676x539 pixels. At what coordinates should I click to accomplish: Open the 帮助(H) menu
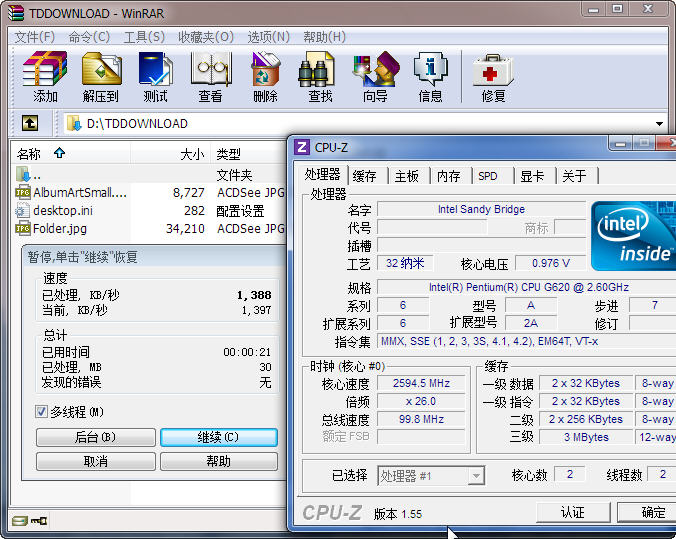click(325, 37)
